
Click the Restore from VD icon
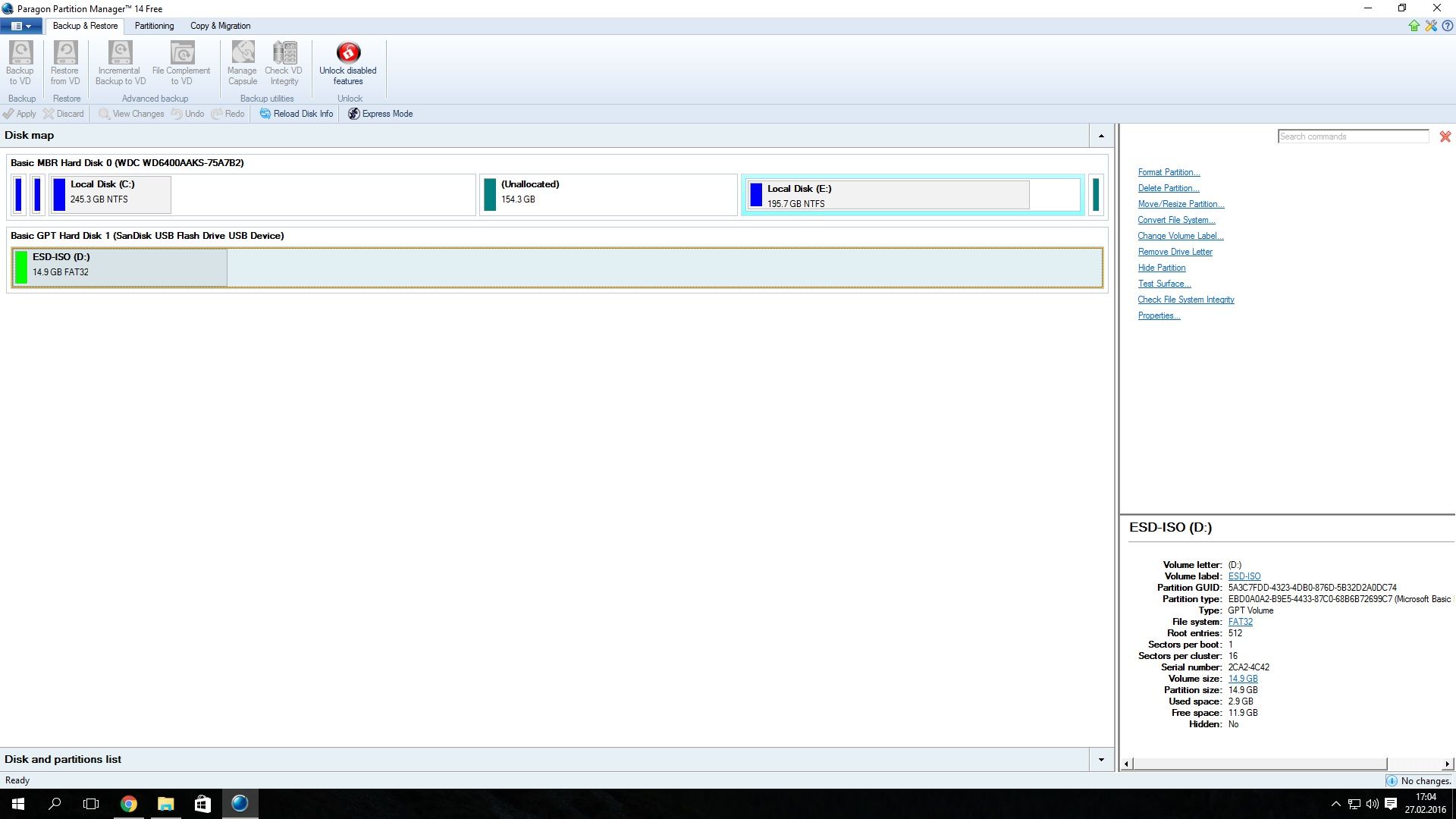(65, 62)
